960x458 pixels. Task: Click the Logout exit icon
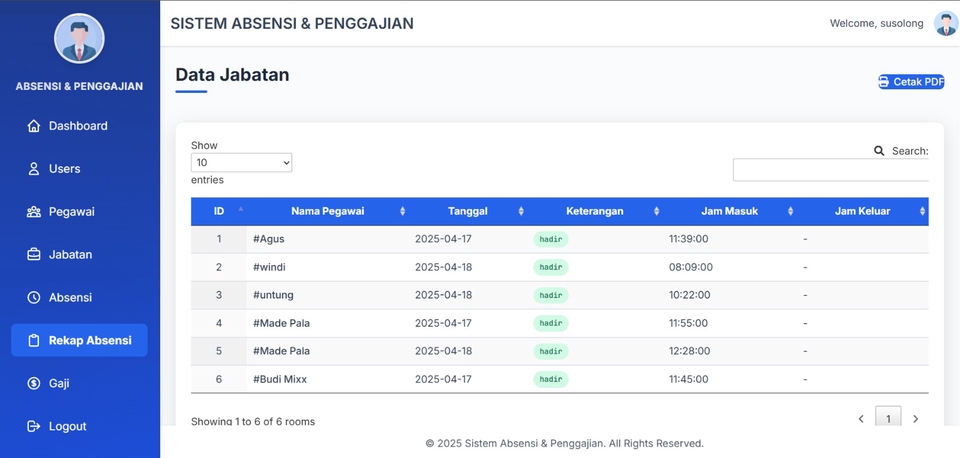coord(34,426)
